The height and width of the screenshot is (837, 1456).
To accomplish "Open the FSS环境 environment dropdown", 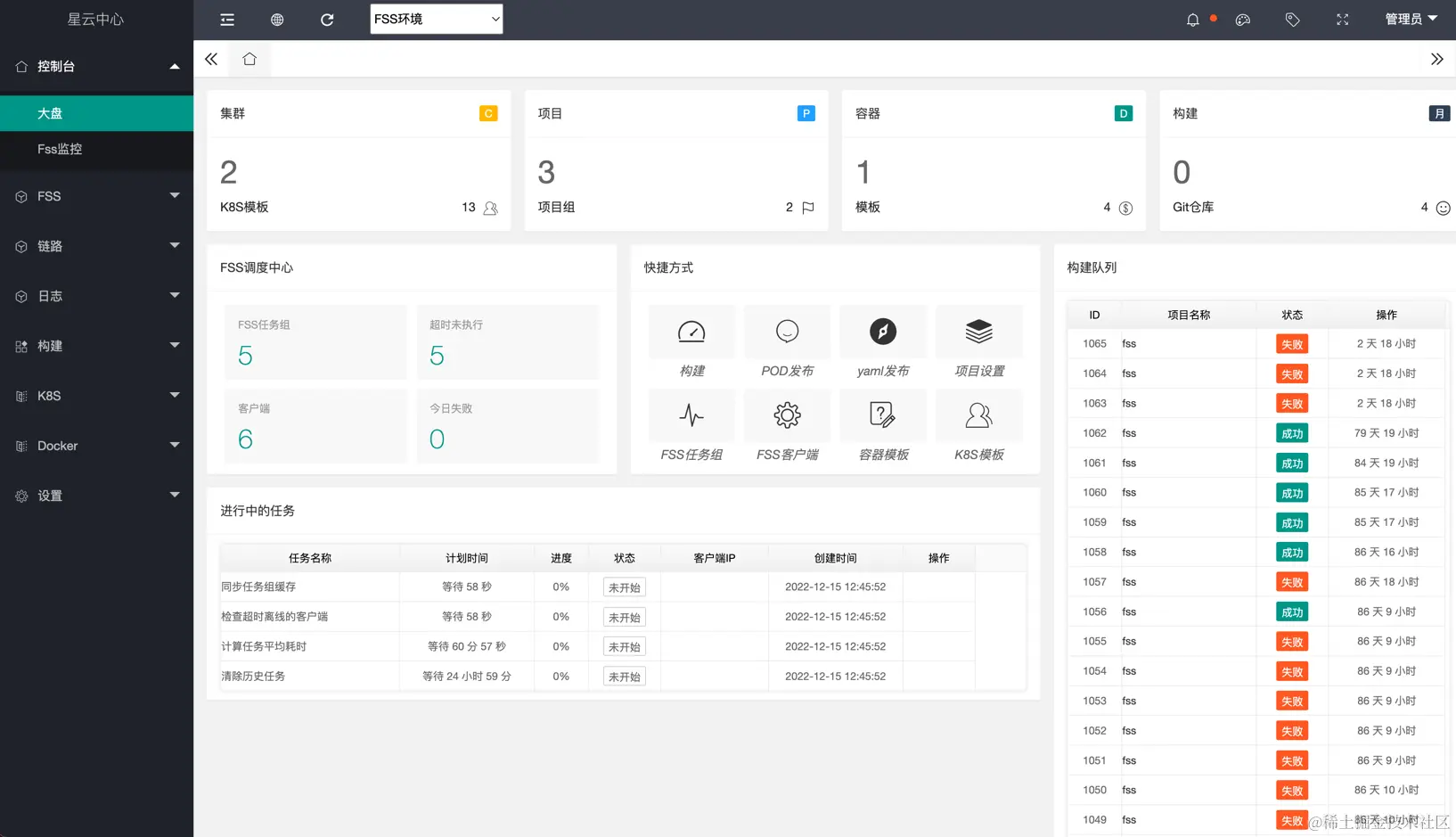I will click(437, 19).
